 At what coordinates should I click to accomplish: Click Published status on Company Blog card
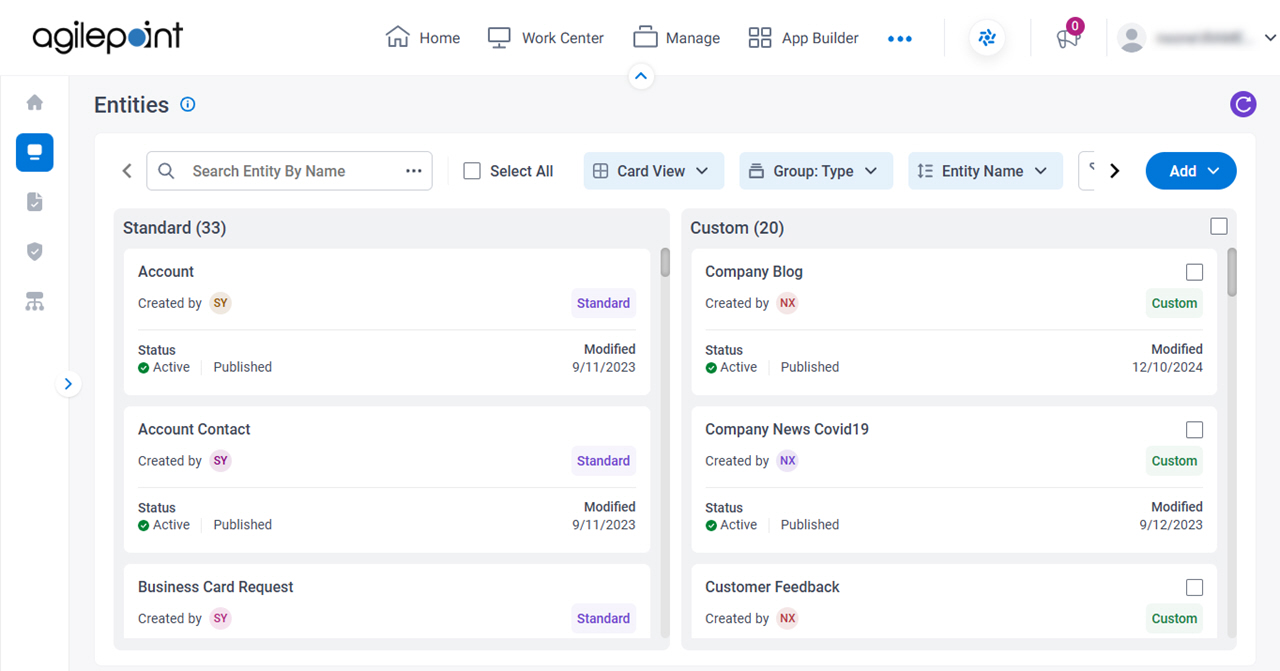(810, 367)
